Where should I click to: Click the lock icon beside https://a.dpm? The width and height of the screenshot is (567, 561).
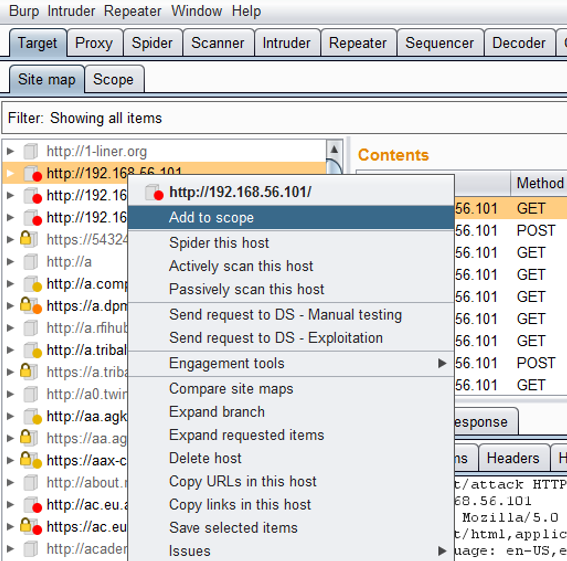coord(26,305)
